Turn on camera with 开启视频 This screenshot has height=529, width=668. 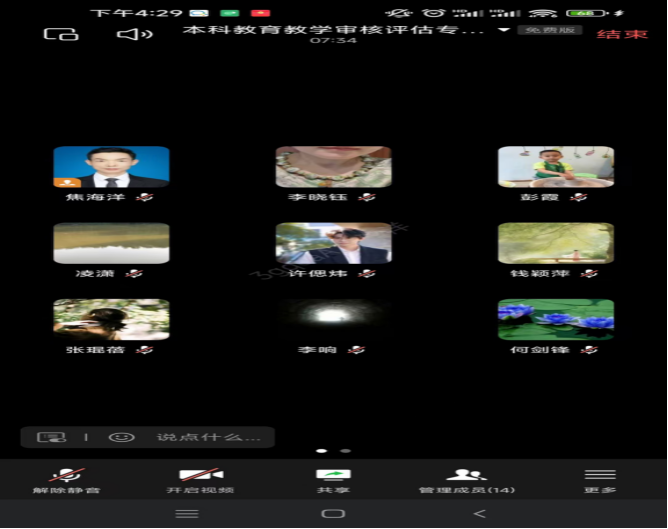click(200, 480)
